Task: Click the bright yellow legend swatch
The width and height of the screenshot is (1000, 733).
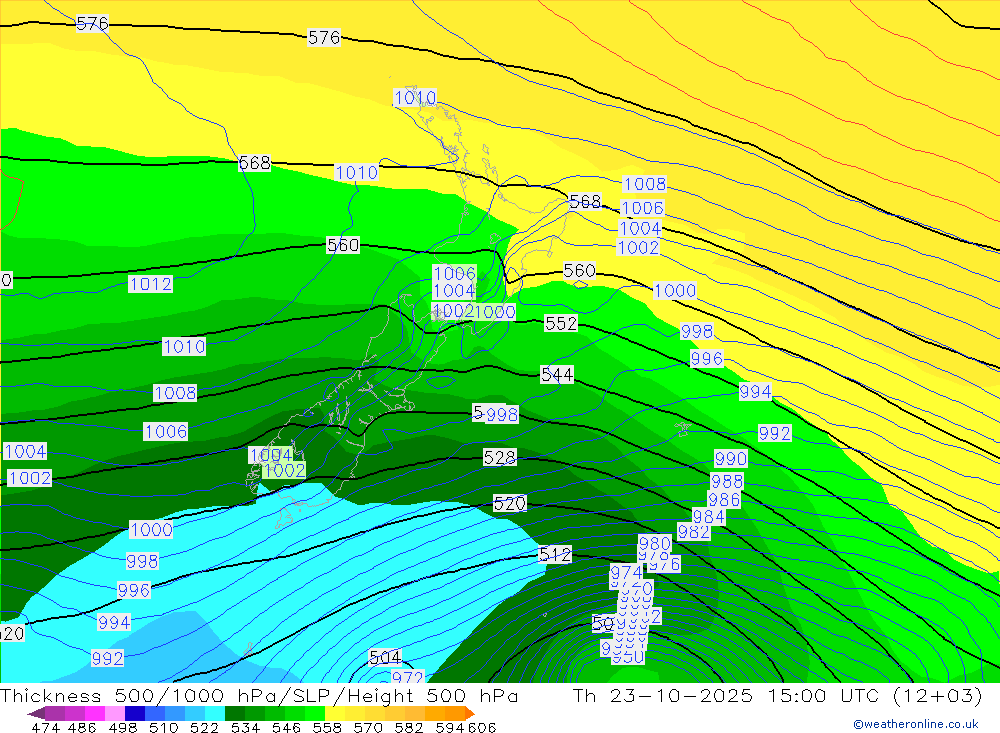Action: [x=335, y=713]
